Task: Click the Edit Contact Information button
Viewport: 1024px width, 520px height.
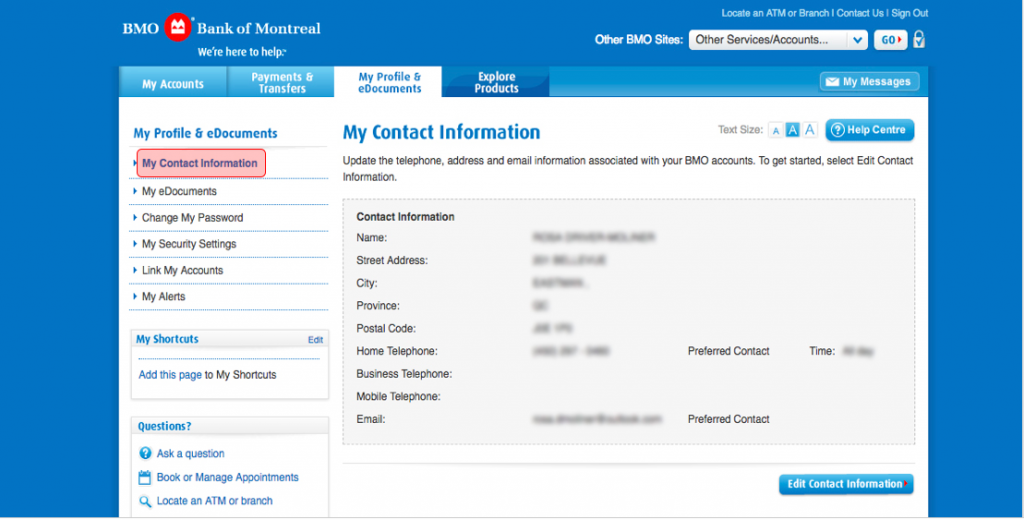Action: pos(846,484)
